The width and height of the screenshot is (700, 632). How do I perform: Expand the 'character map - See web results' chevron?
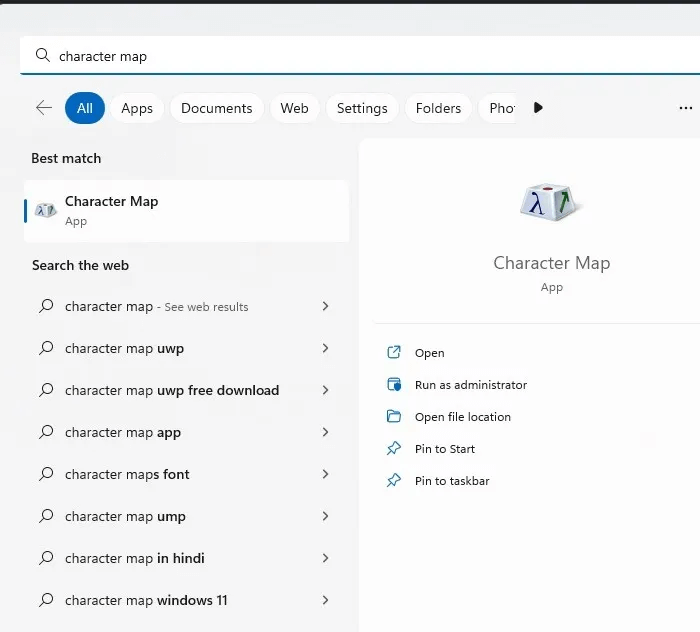pyautogui.click(x=325, y=306)
